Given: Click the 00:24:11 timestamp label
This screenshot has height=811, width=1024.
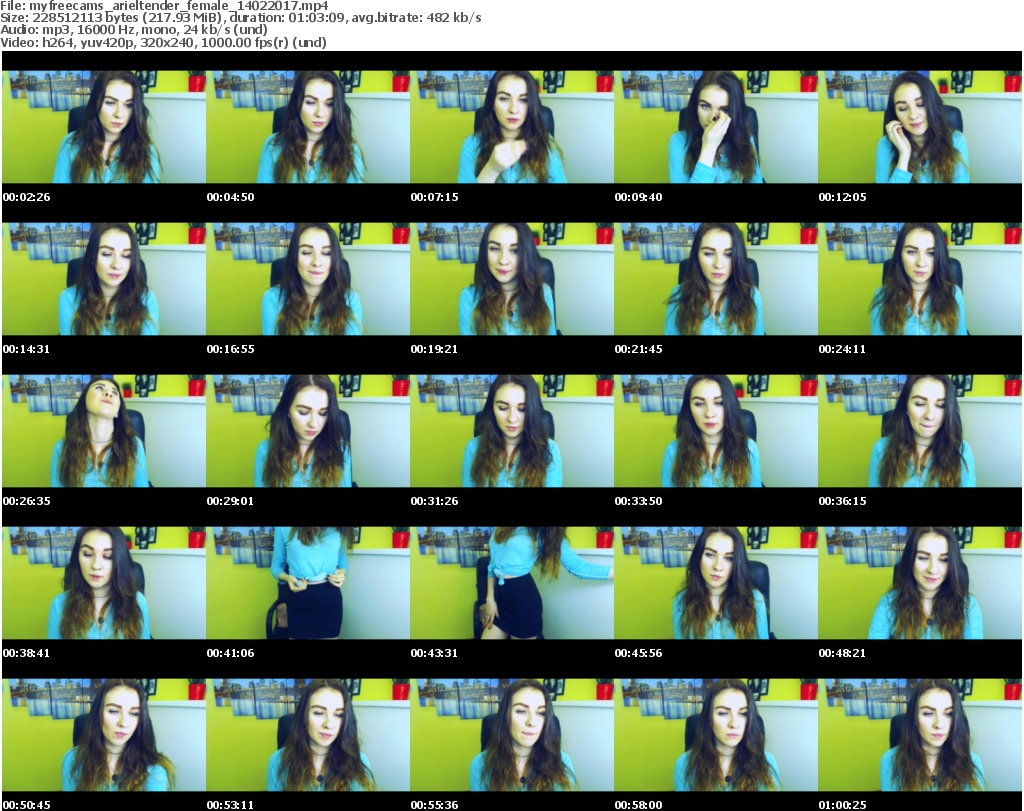Looking at the screenshot, I should [842, 349].
